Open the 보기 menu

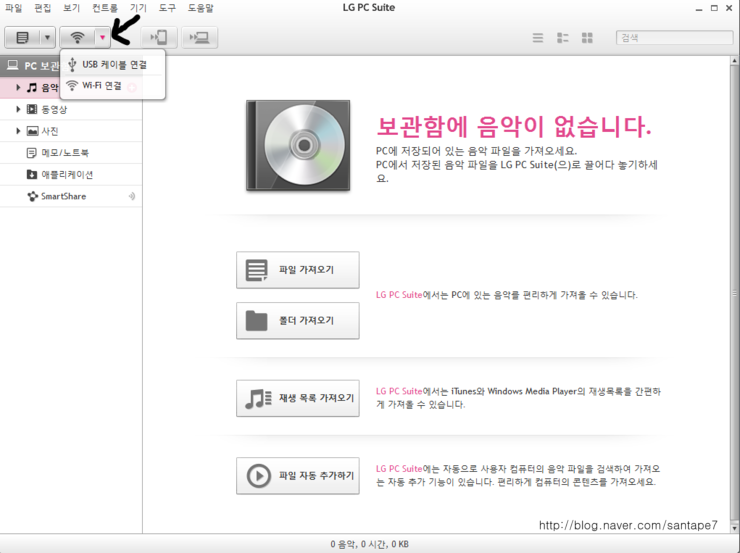(72, 8)
